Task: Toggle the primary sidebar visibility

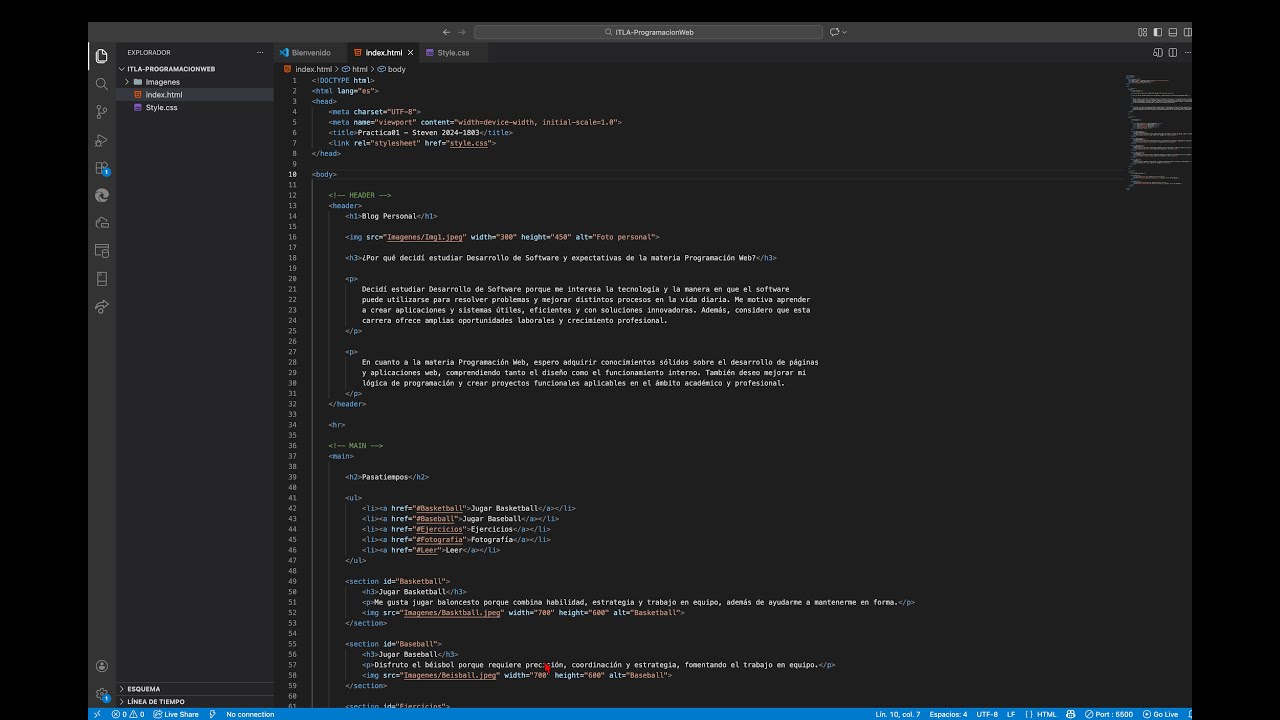Action: tap(1158, 32)
